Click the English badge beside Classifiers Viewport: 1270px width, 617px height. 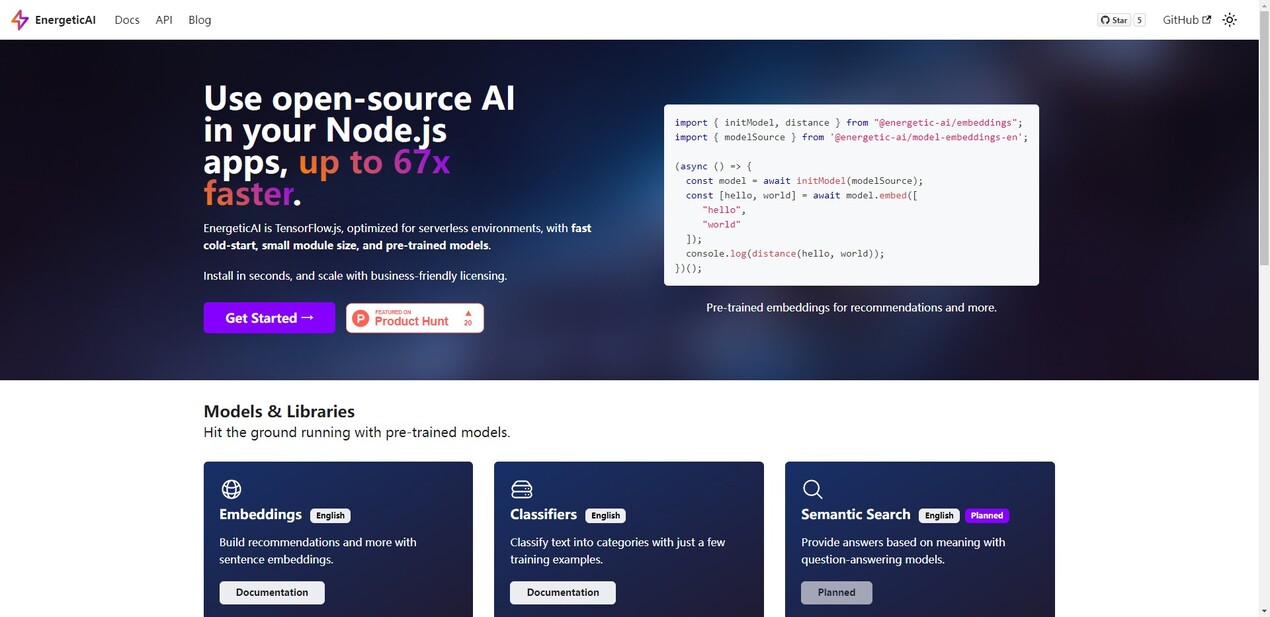[605, 516]
